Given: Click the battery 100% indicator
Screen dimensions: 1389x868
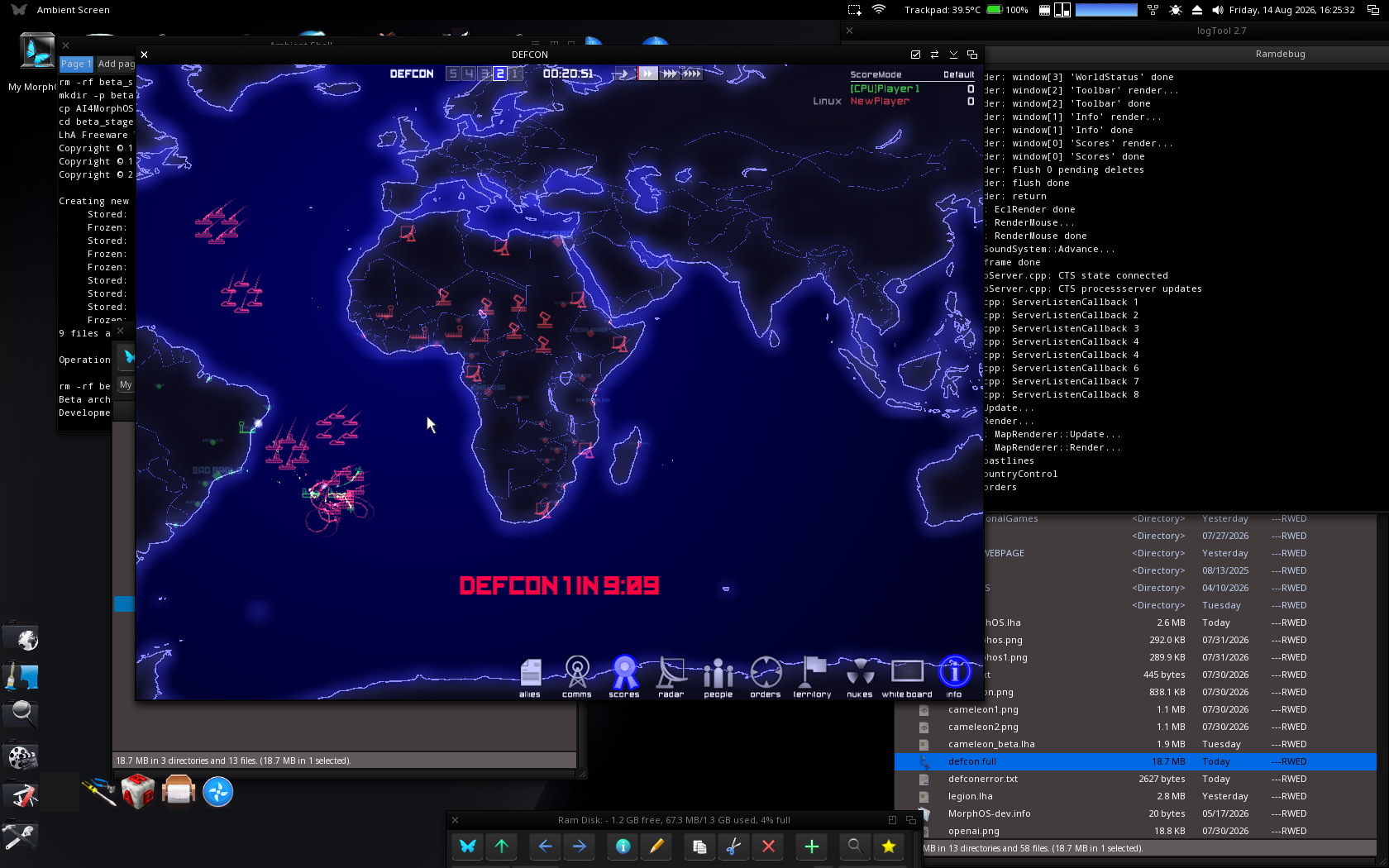Looking at the screenshot, I should pyautogui.click(x=1008, y=10).
